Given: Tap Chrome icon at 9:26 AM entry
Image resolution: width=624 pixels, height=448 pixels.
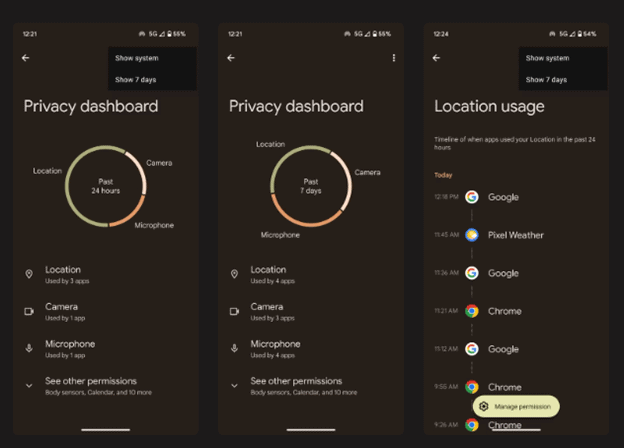Looking at the screenshot, I should 472,425.
